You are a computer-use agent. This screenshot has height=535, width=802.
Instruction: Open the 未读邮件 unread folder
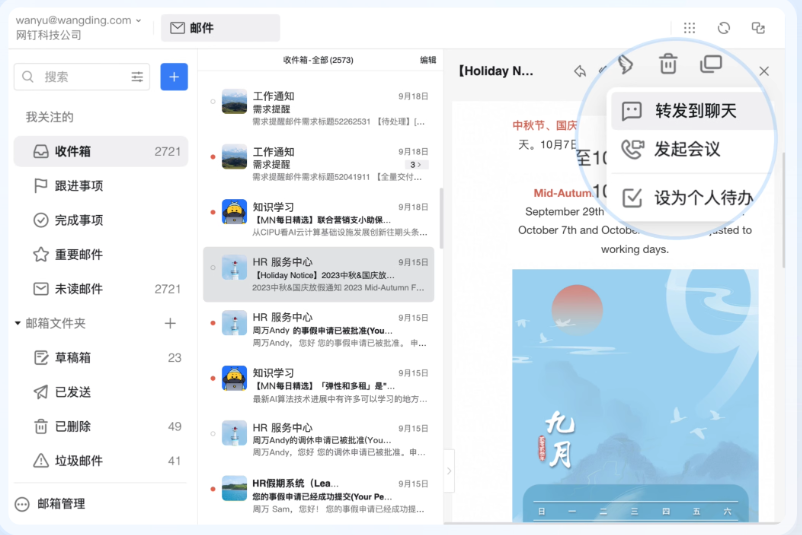pyautogui.click(x=101, y=289)
